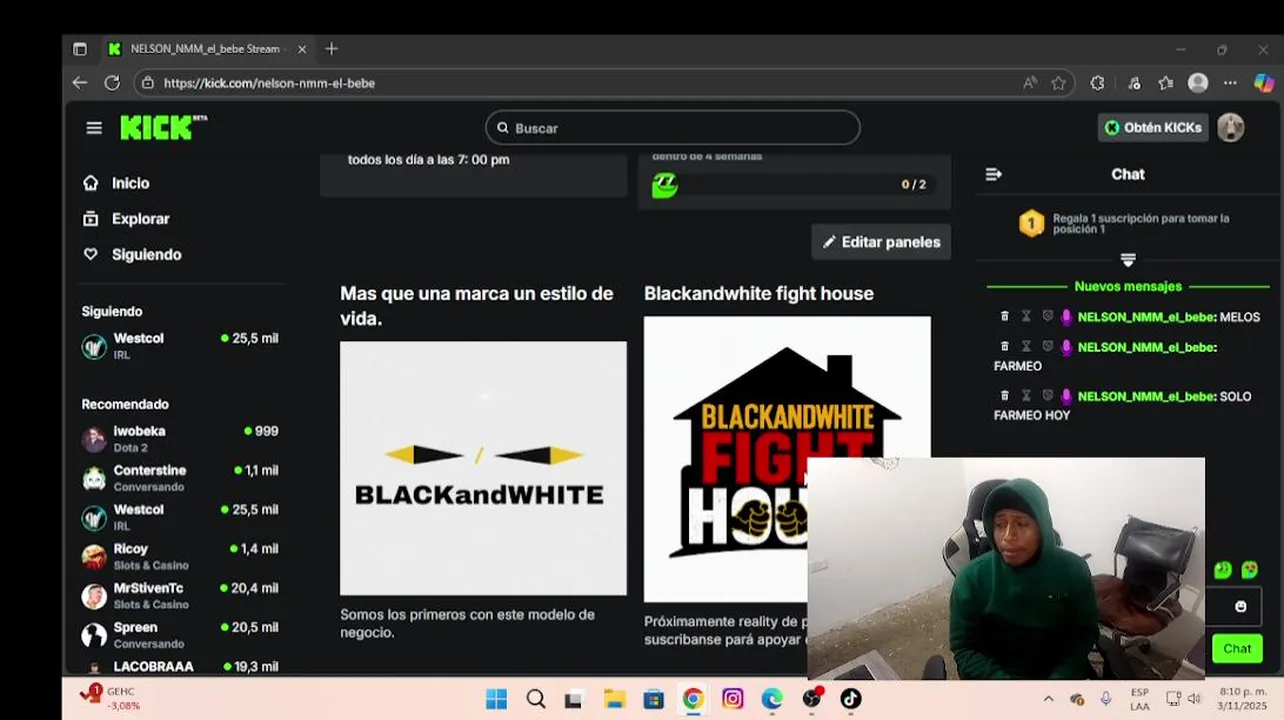Click the gold position 1 badge
The width and height of the screenshot is (1284, 720).
[1031, 223]
